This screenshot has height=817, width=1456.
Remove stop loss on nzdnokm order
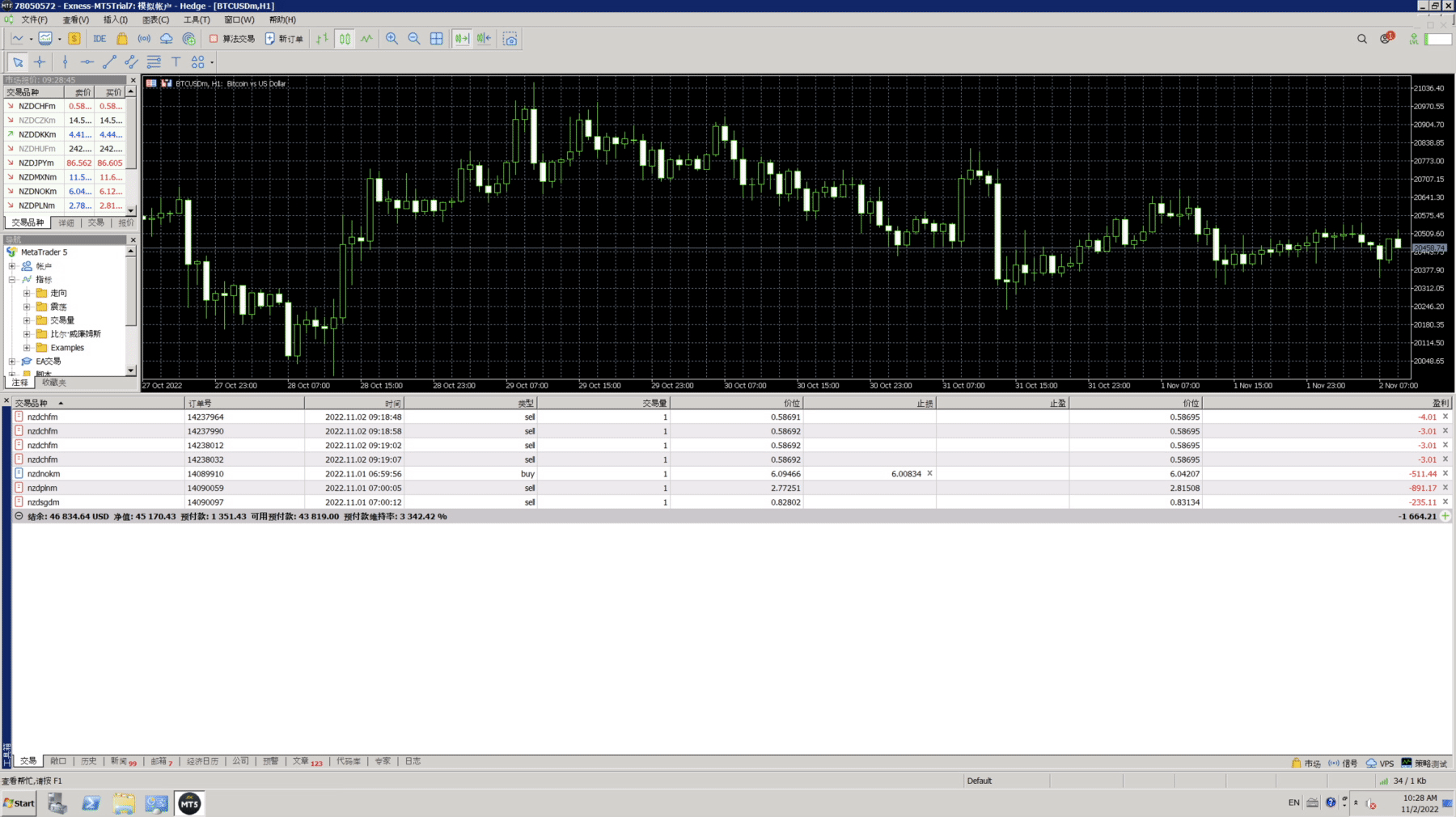[x=929, y=473]
